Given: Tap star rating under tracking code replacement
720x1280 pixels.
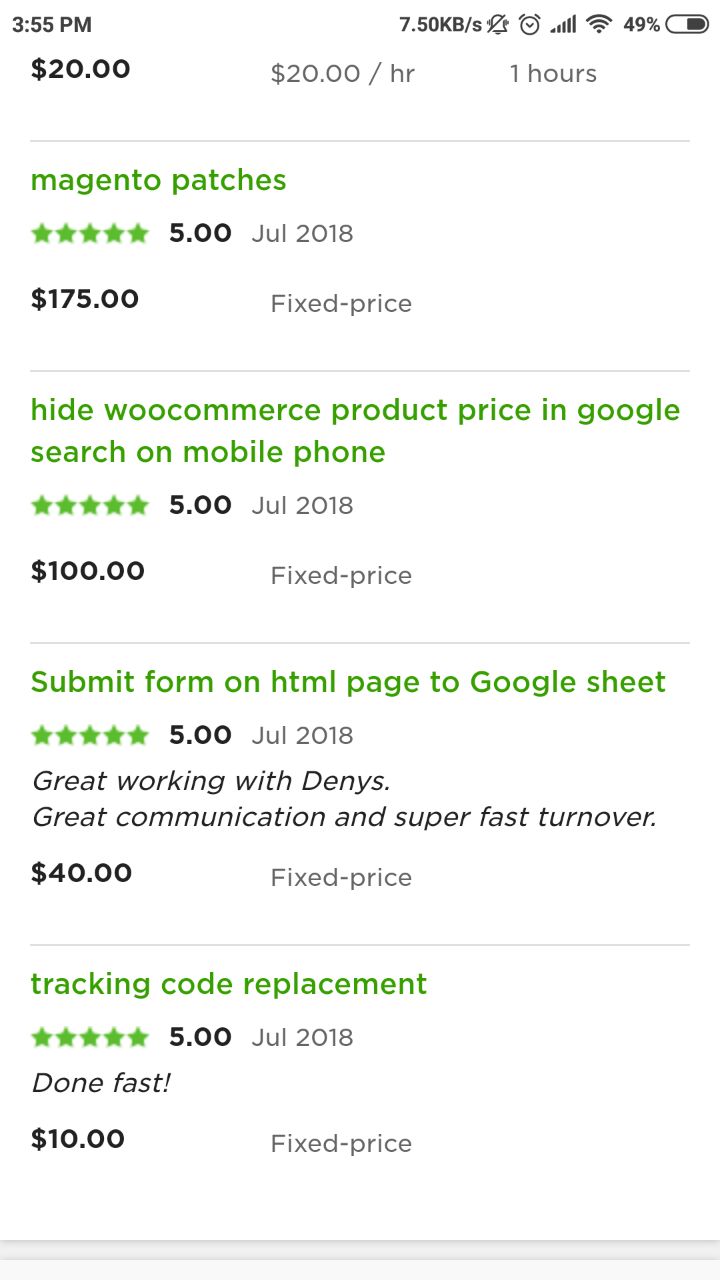Looking at the screenshot, I should pos(90,1038).
